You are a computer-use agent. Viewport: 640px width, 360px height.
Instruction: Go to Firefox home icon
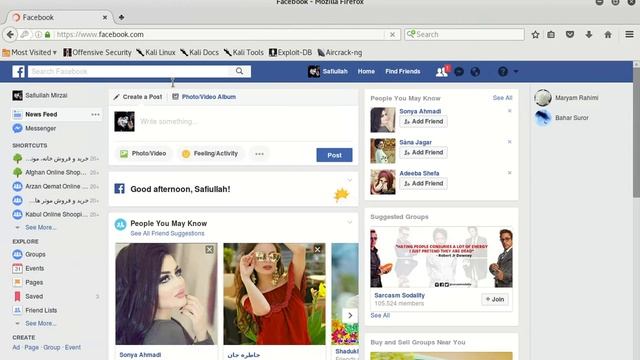608,35
